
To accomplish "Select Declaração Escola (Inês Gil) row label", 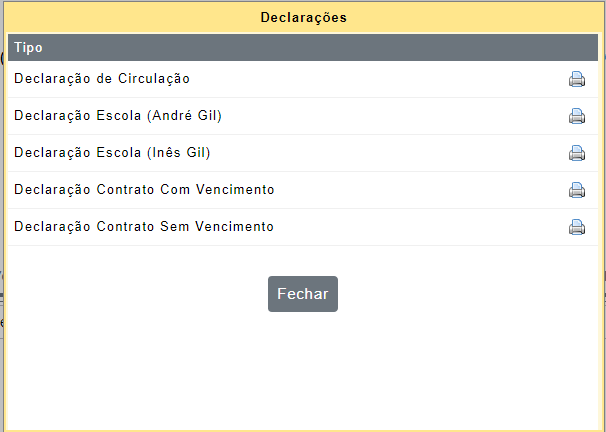I will point(112,153).
